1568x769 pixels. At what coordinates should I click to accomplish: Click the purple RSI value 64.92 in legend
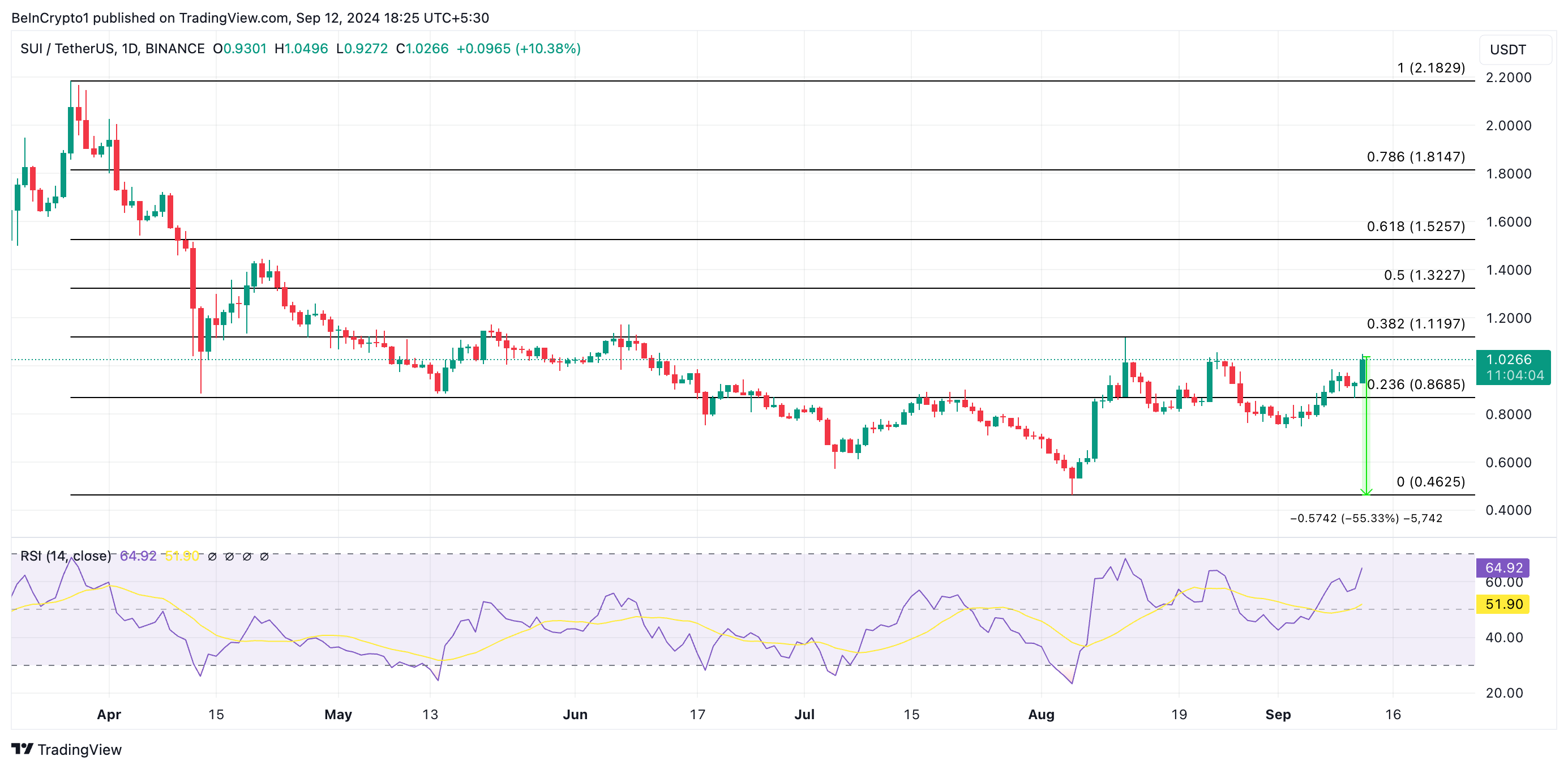tap(138, 556)
